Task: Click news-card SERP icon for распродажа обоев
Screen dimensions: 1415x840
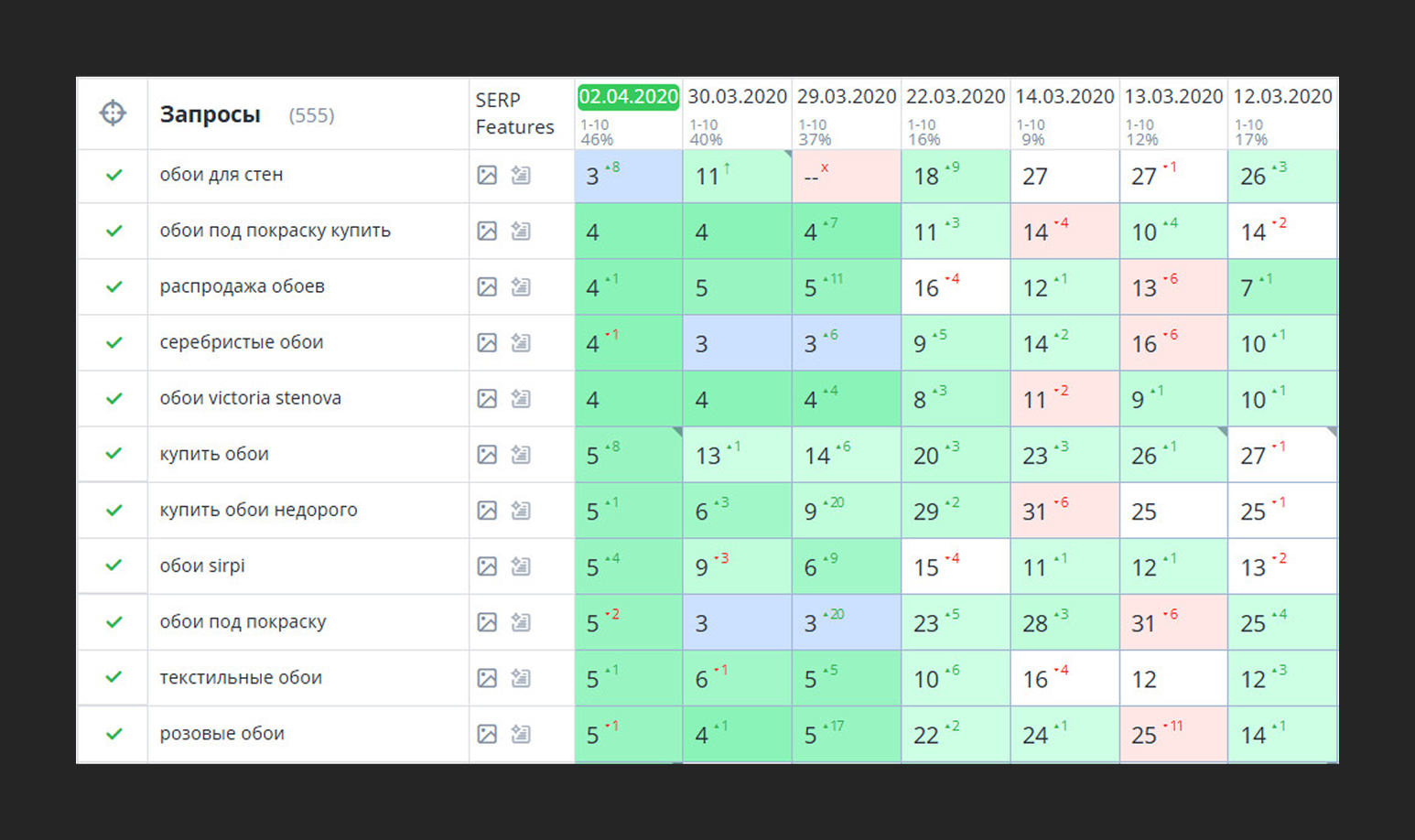Action: [521, 286]
